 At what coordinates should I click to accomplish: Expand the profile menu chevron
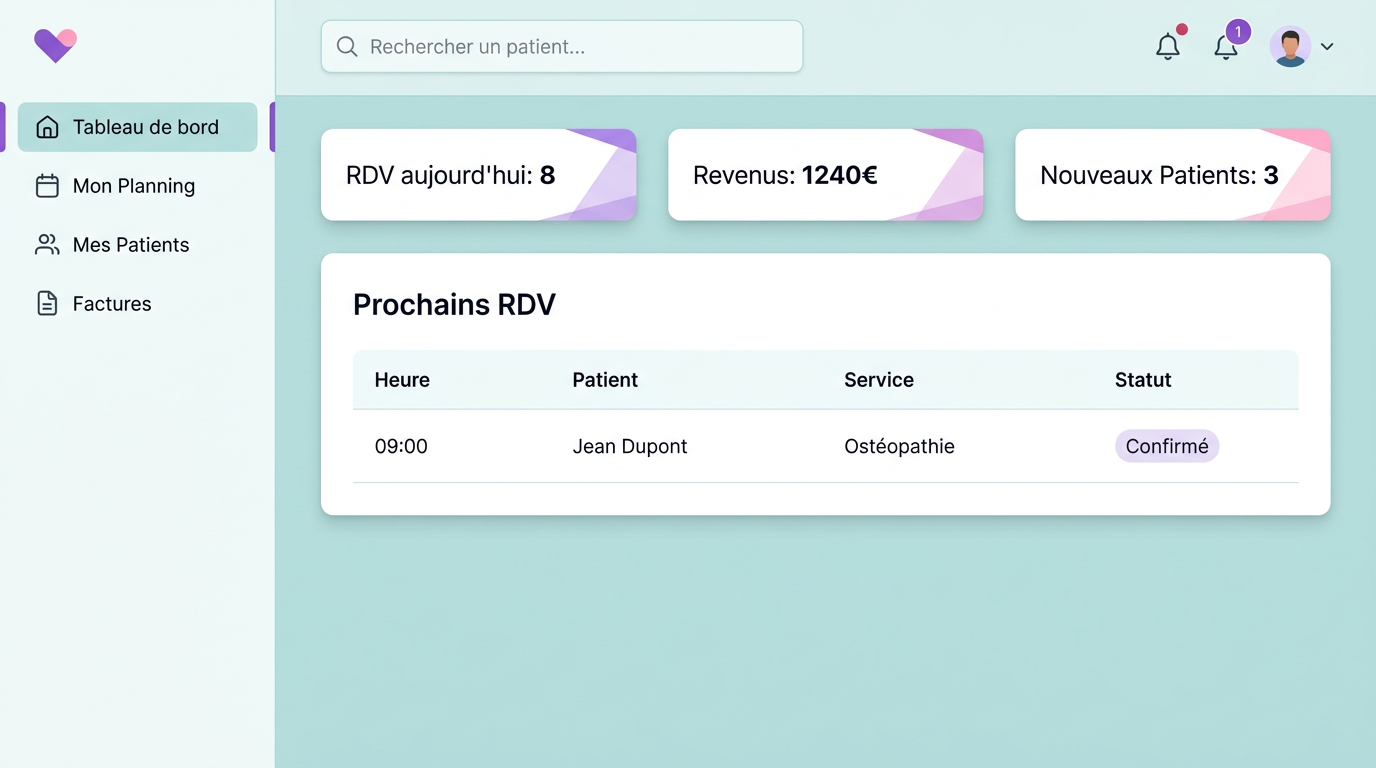coord(1327,47)
